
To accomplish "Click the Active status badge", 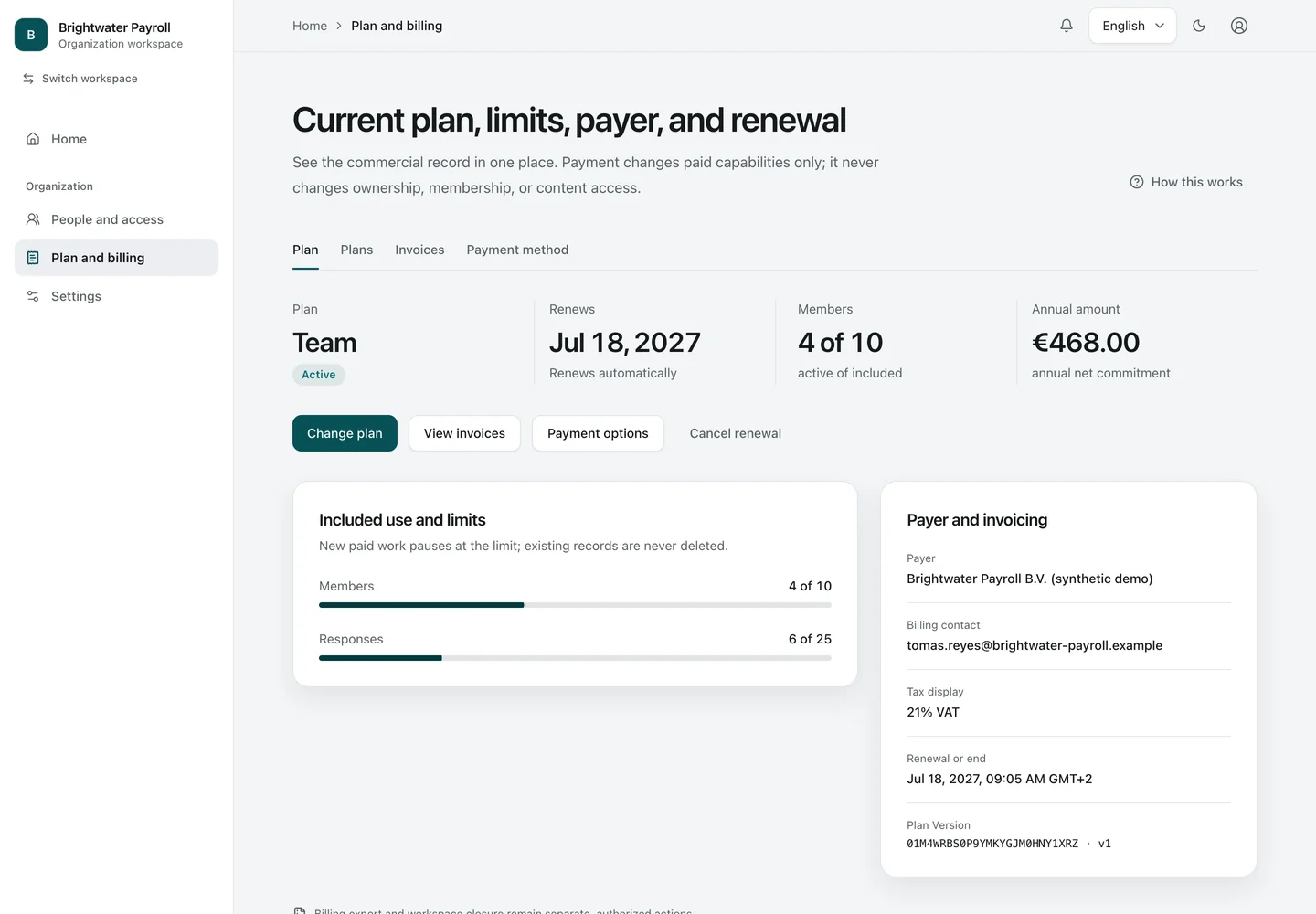I will pyautogui.click(x=319, y=375).
